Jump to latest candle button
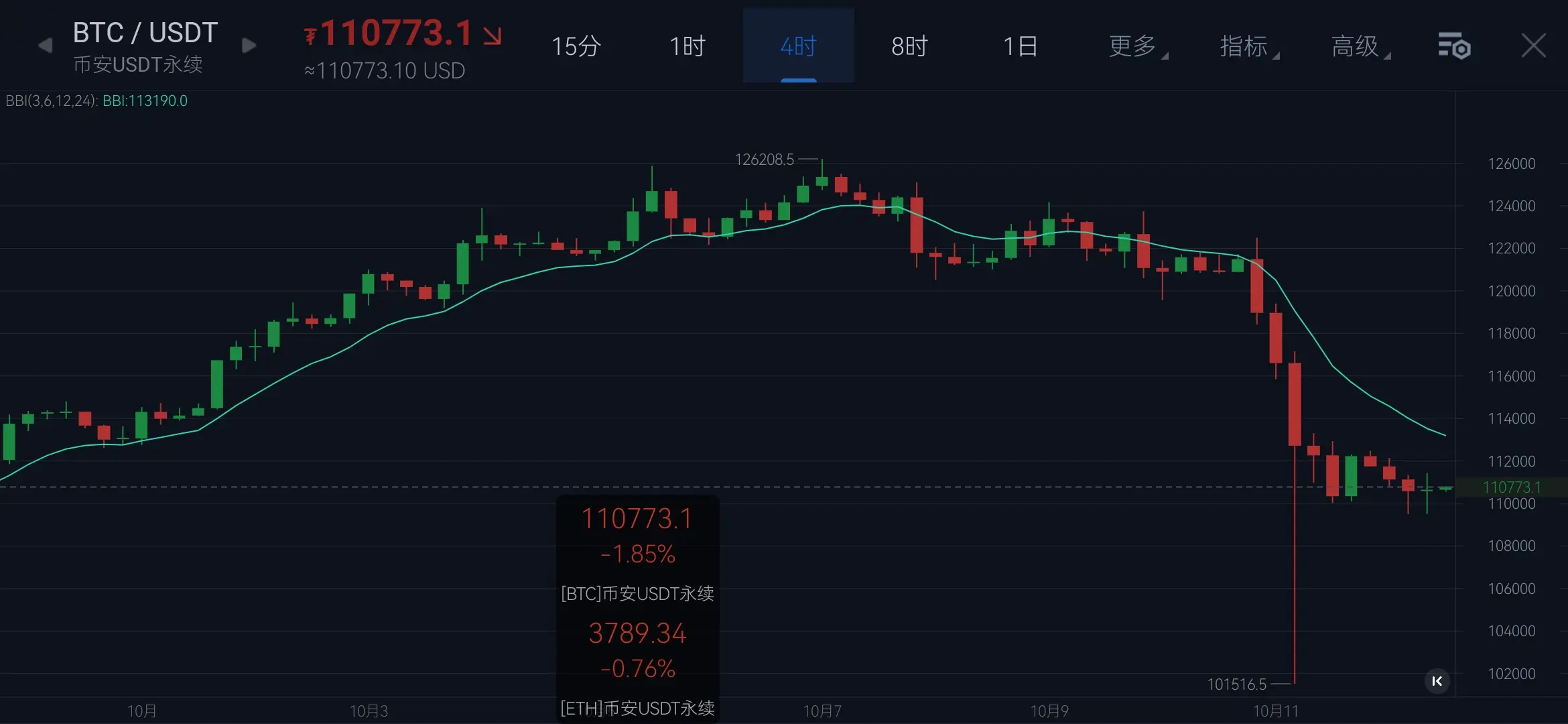 click(x=1437, y=681)
